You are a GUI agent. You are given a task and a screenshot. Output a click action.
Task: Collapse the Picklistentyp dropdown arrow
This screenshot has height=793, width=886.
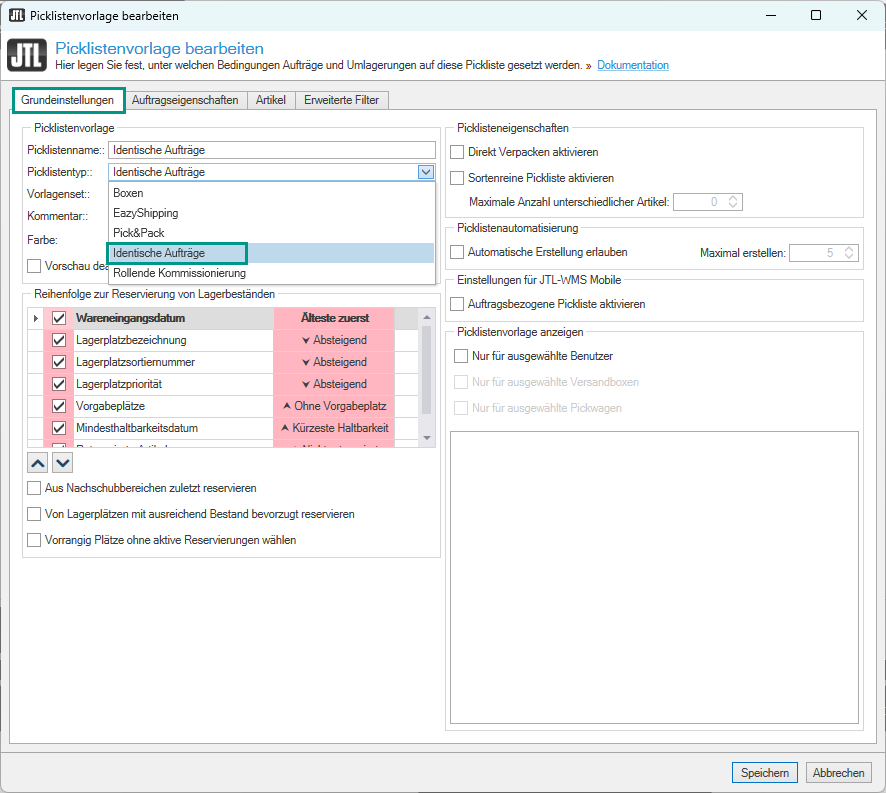(x=426, y=172)
